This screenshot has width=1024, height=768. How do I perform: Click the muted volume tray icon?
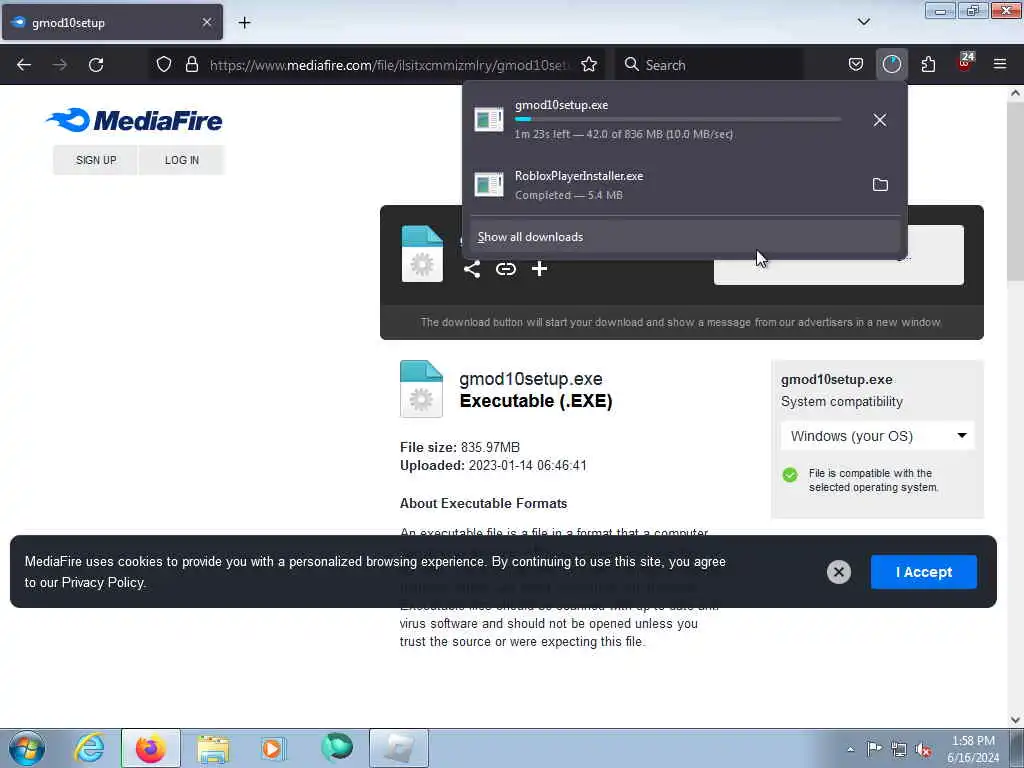[x=924, y=750]
